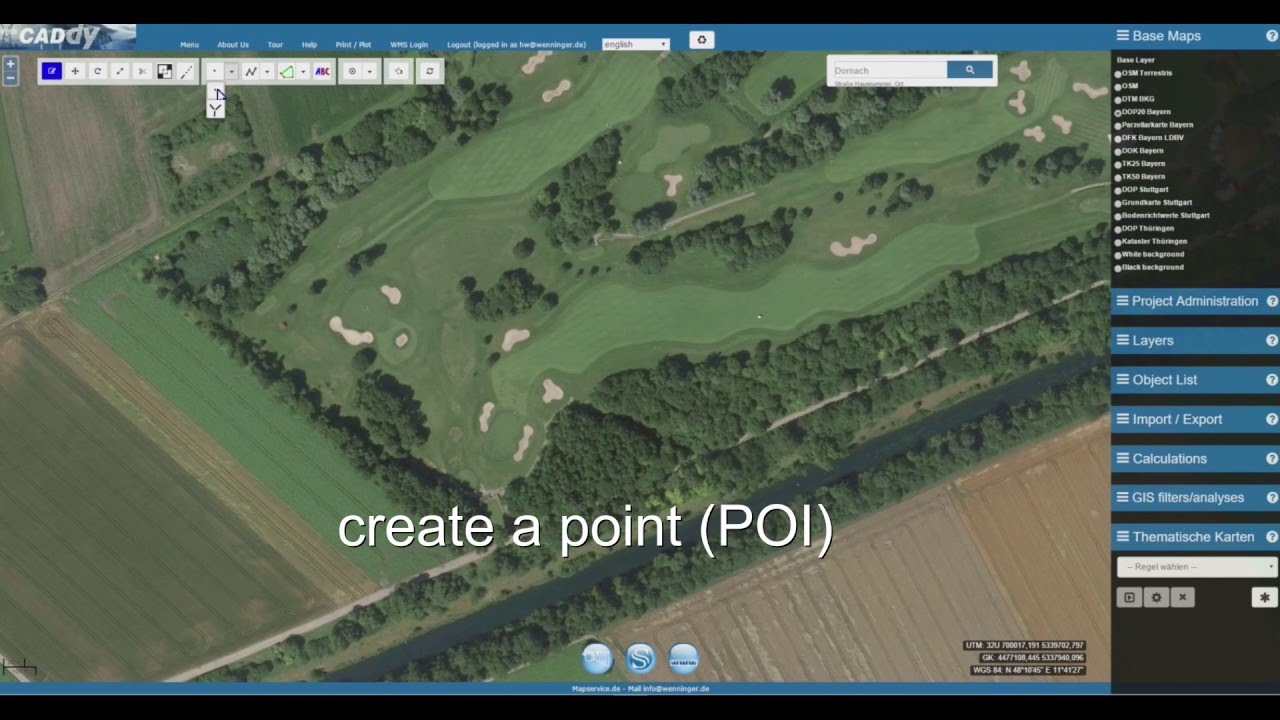Select the OSM base layer radio
The width and height of the screenshot is (1280, 720).
pos(1118,87)
